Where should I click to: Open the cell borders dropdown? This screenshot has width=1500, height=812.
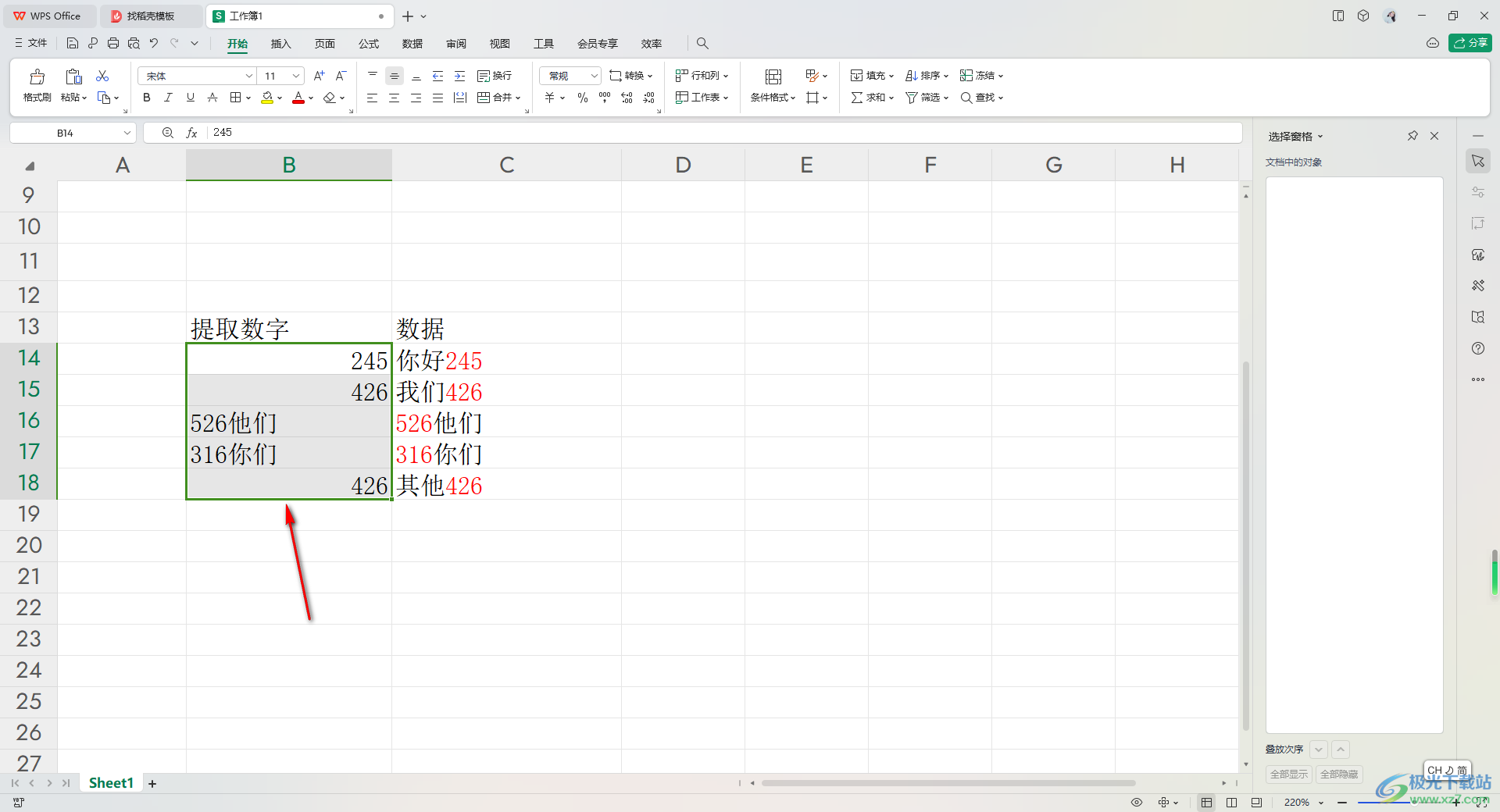pyautogui.click(x=248, y=98)
